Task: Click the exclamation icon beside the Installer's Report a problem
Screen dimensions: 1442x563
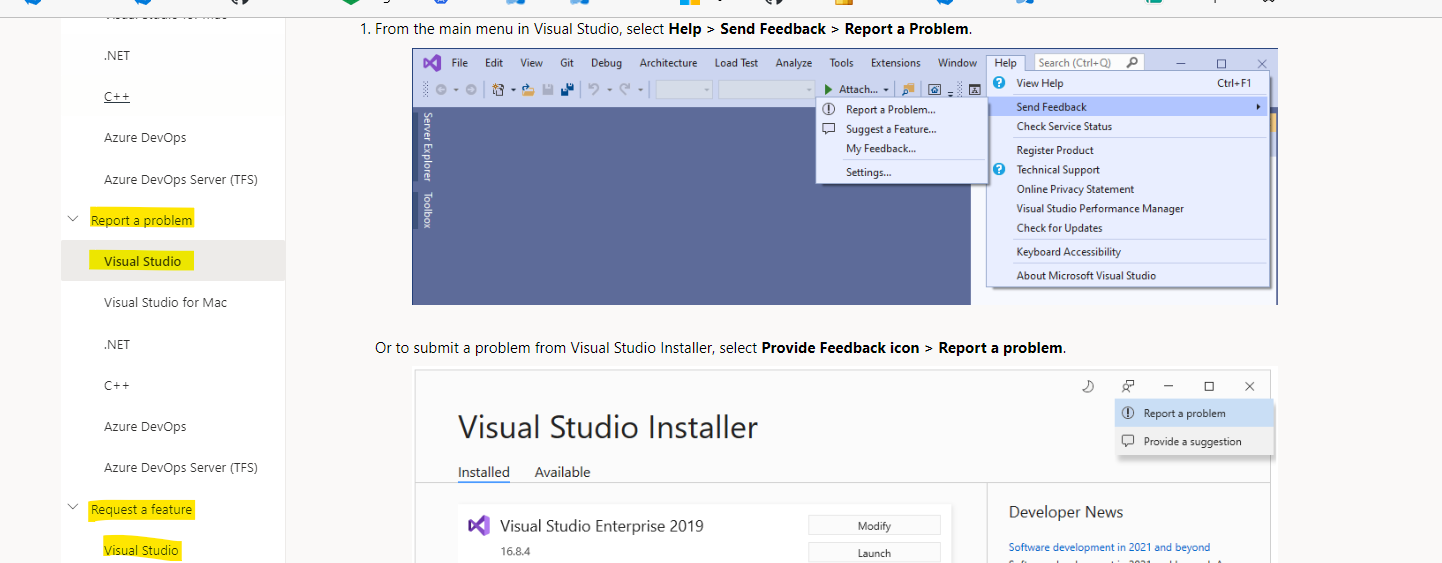Action: pyautogui.click(x=1128, y=413)
